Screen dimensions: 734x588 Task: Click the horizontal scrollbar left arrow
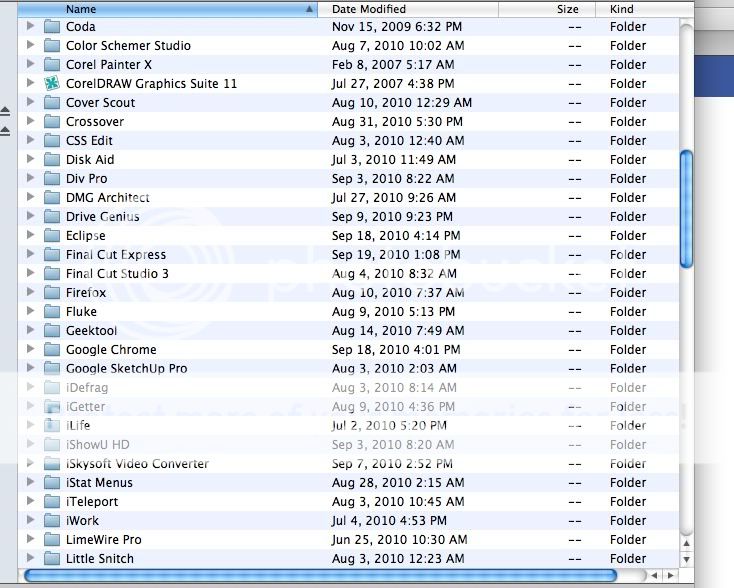(654, 575)
